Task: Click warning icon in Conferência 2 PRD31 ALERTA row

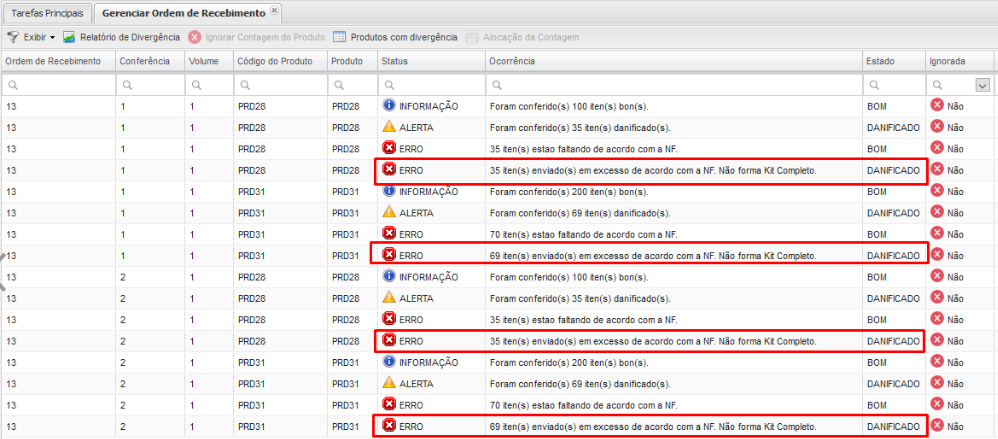Action: (x=390, y=383)
